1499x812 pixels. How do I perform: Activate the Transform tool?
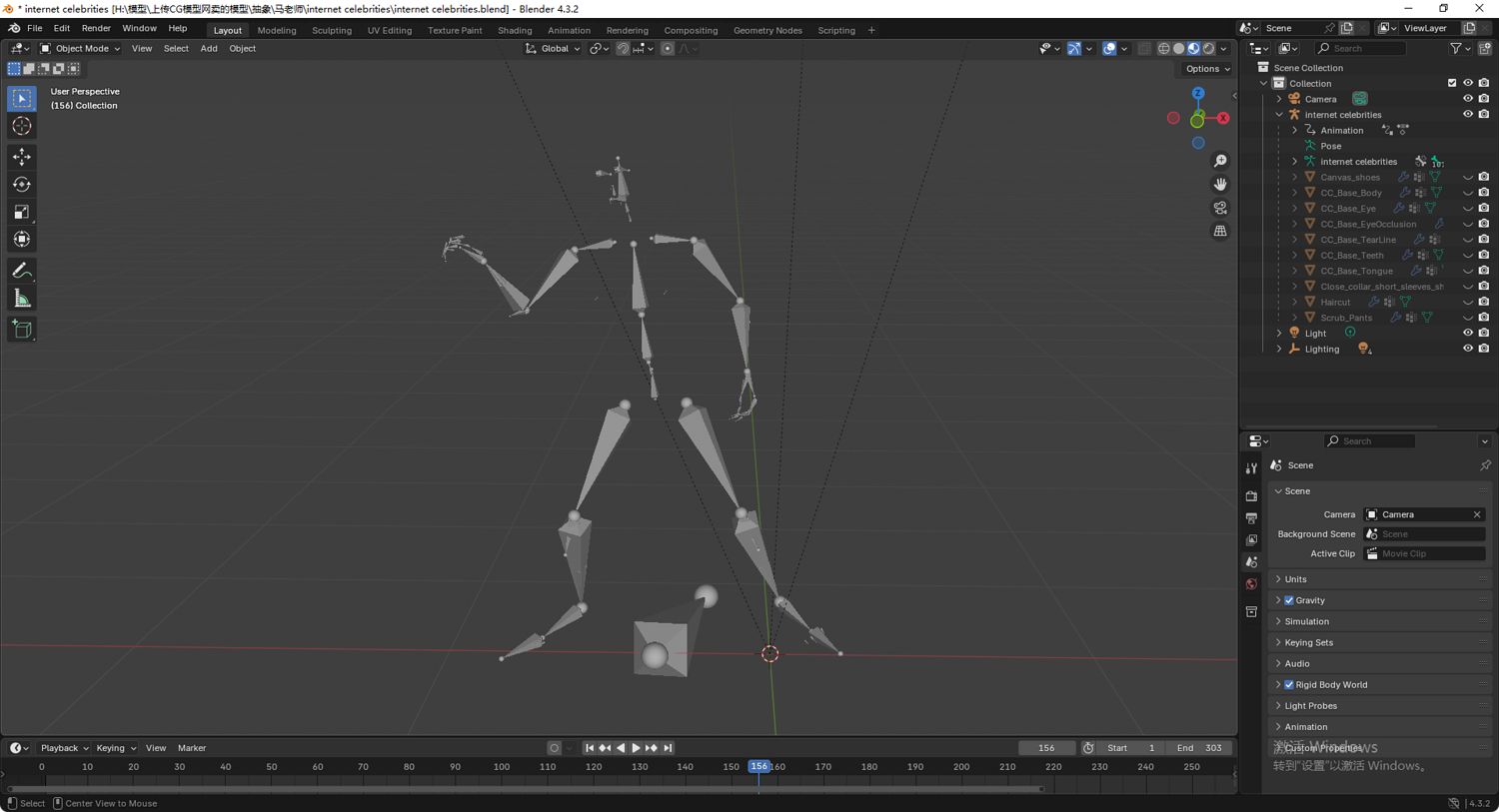[22, 239]
